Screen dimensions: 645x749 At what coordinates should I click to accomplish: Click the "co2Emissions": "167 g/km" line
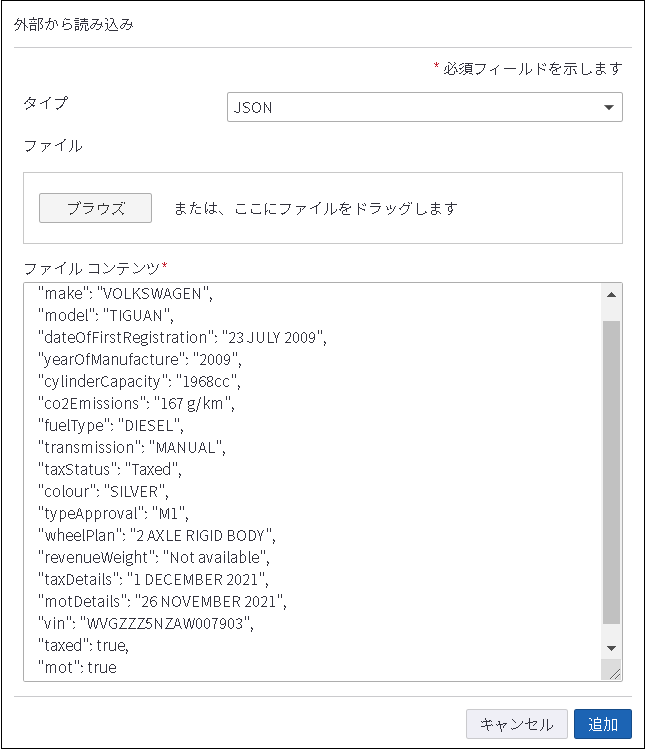pyautogui.click(x=137, y=403)
